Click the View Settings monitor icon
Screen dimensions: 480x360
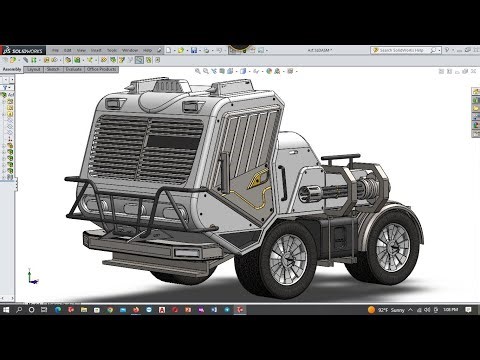pyautogui.click(x=290, y=71)
